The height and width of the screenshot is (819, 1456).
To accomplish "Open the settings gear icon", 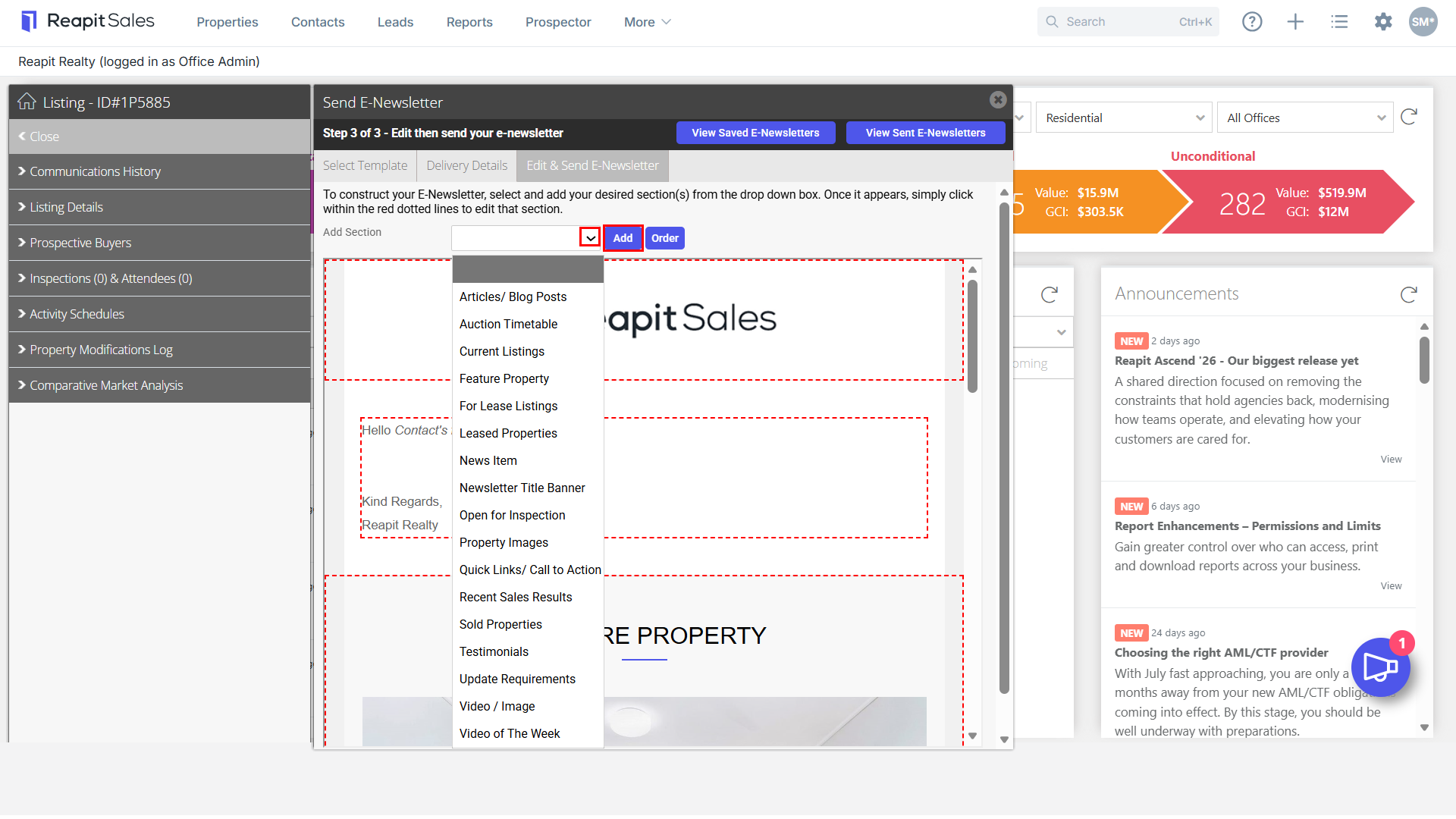I will click(x=1383, y=22).
